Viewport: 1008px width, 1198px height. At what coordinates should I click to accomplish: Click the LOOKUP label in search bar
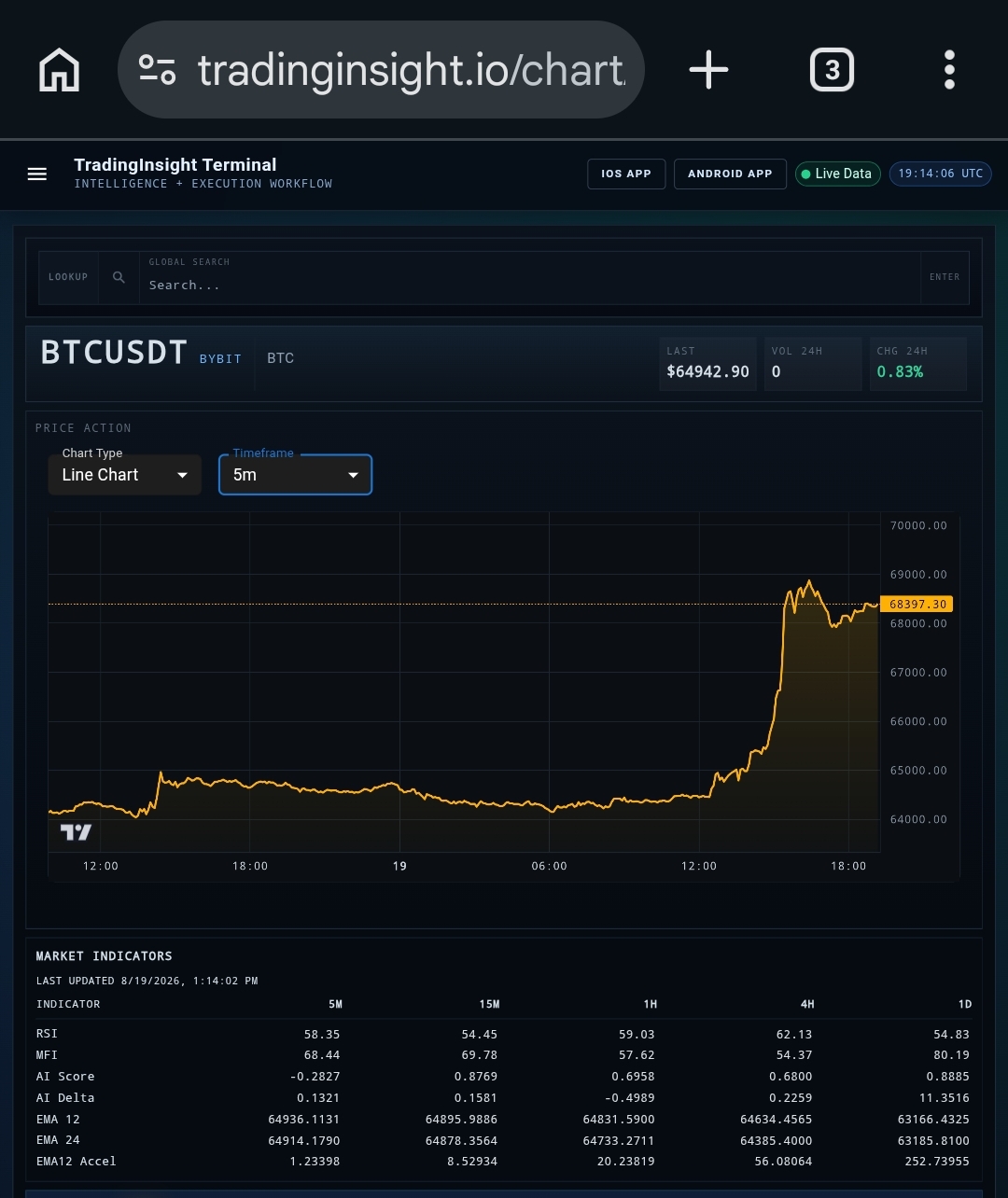(x=68, y=277)
